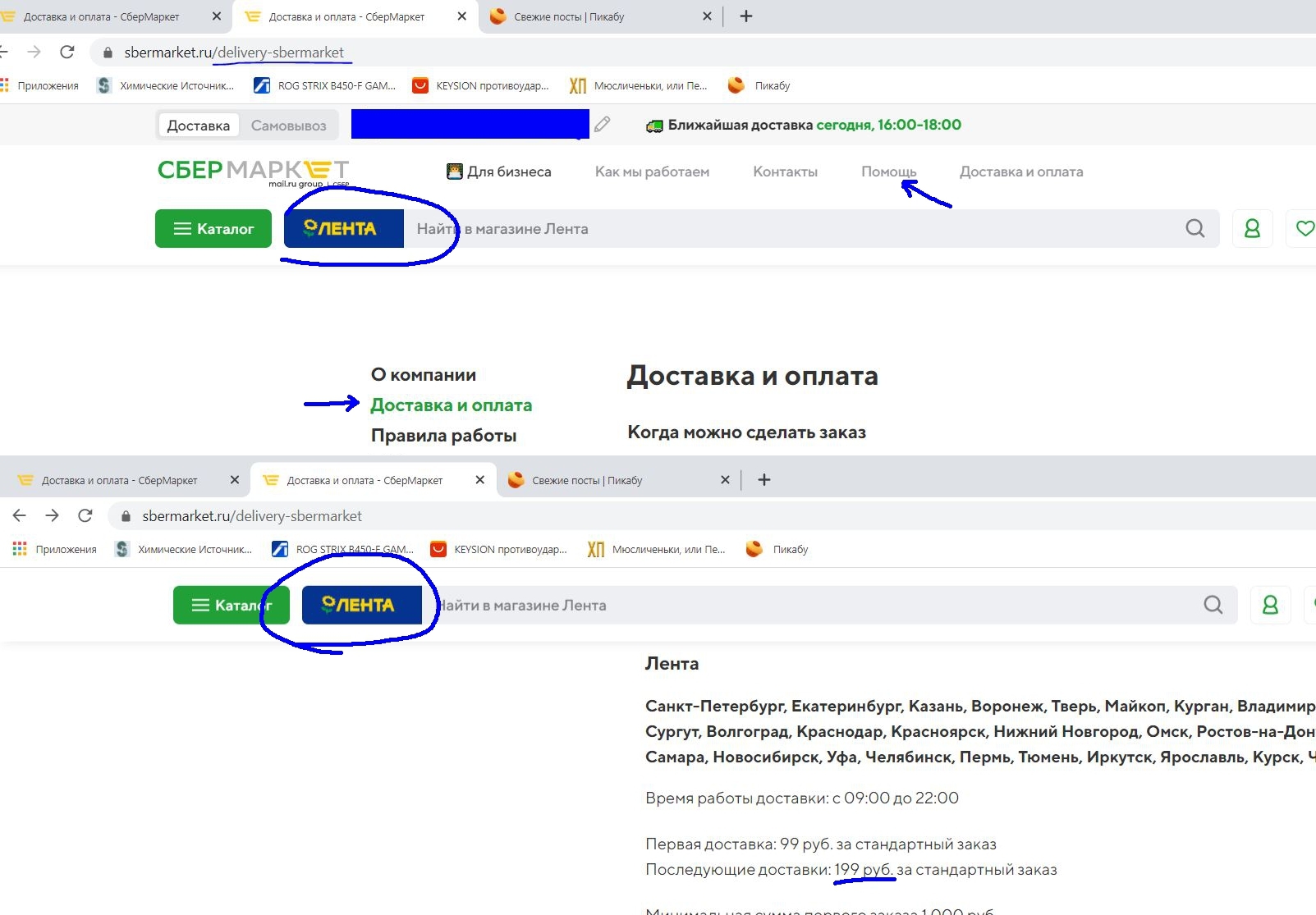Click lower address bar URL
The image size is (1316, 915).
(252, 516)
